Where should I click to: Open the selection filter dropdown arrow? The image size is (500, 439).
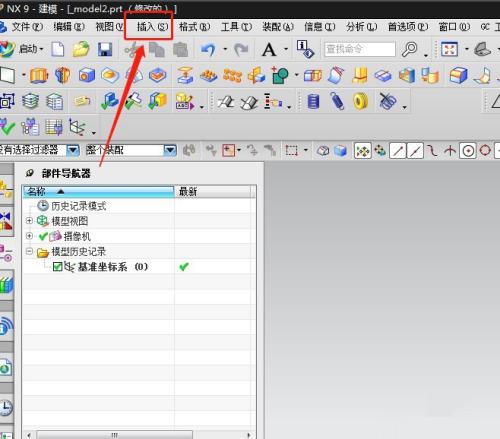[73, 150]
